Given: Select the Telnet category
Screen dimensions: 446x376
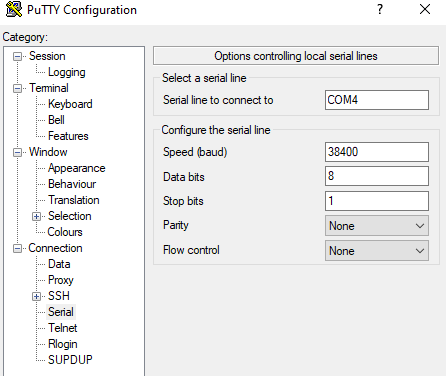Looking at the screenshot, I should coord(62,328).
